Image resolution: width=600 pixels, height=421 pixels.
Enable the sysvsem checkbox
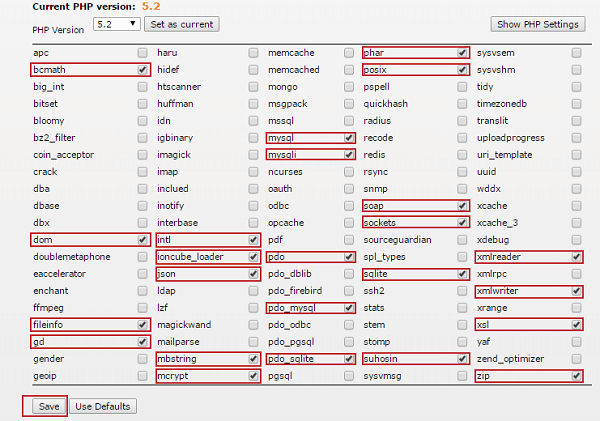[x=577, y=53]
